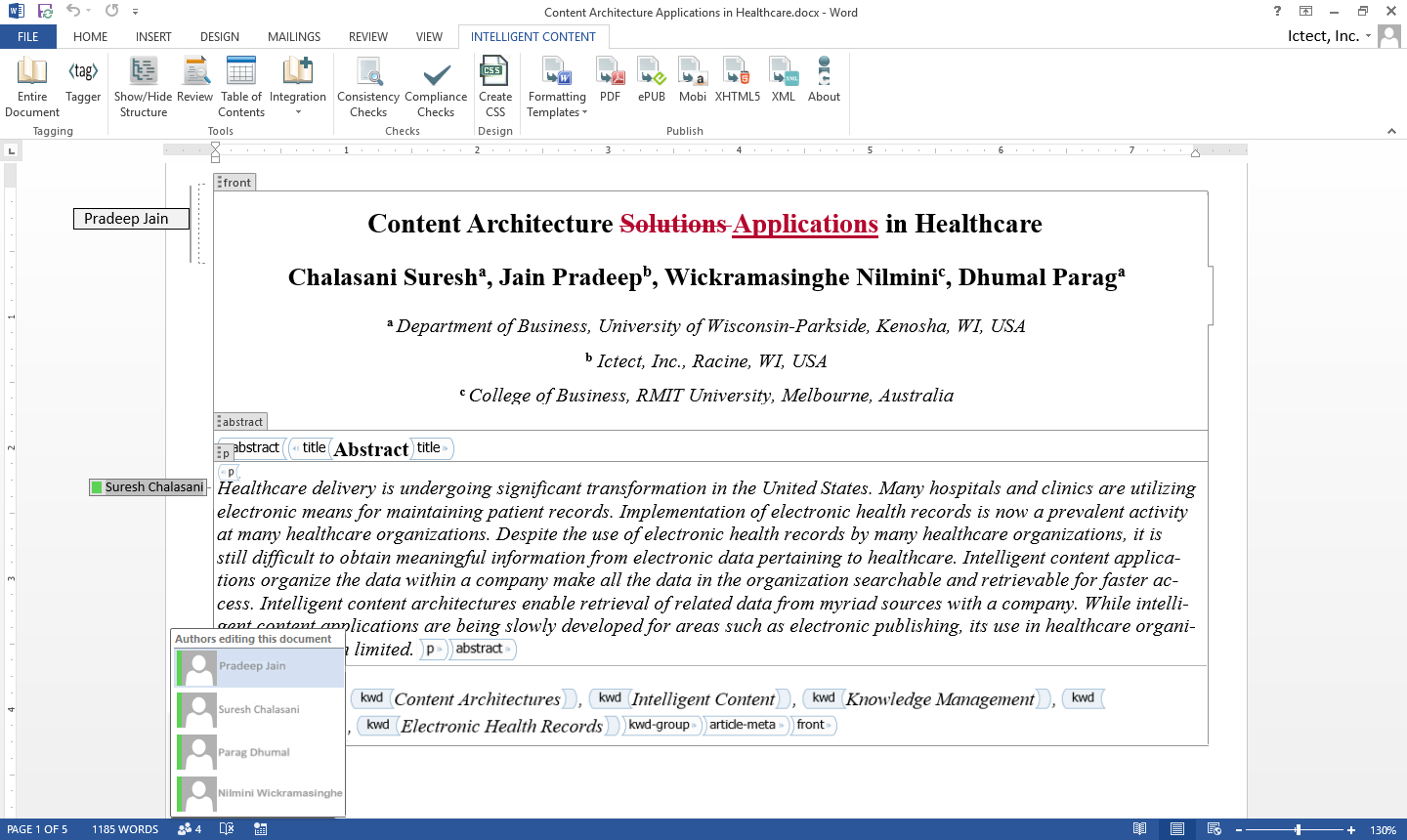Click the Content Architectures keyword text
The width and height of the screenshot is (1407, 840).
pyautogui.click(x=477, y=699)
